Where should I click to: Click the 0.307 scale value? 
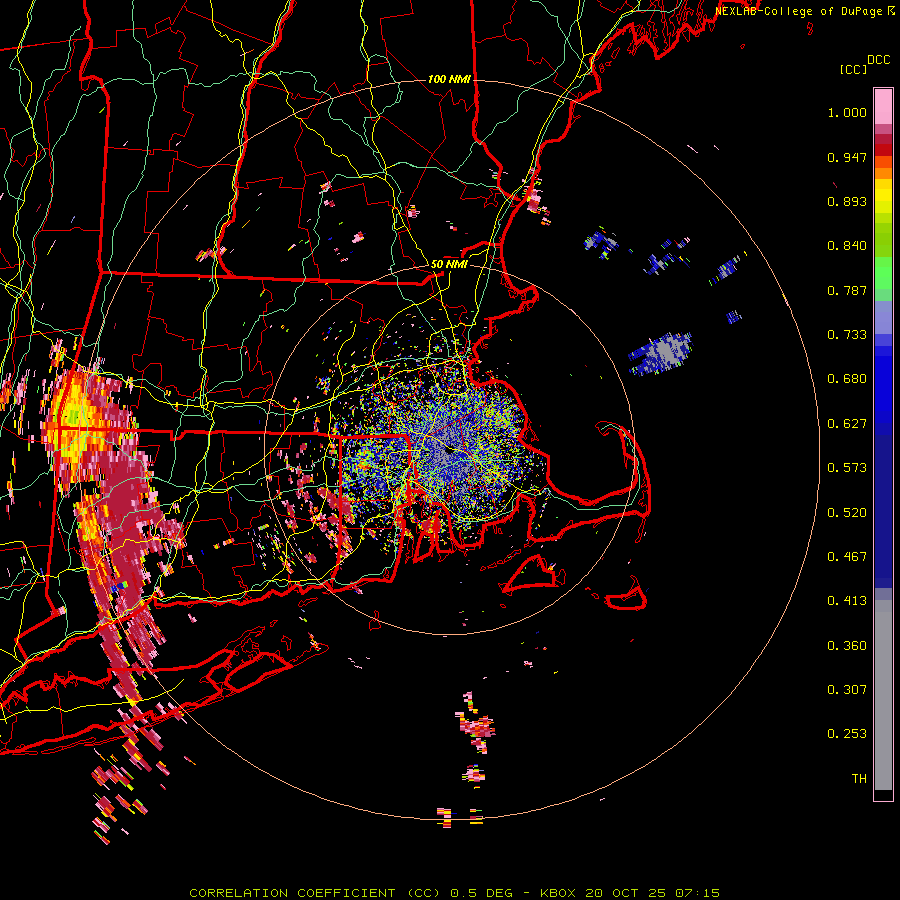847,690
